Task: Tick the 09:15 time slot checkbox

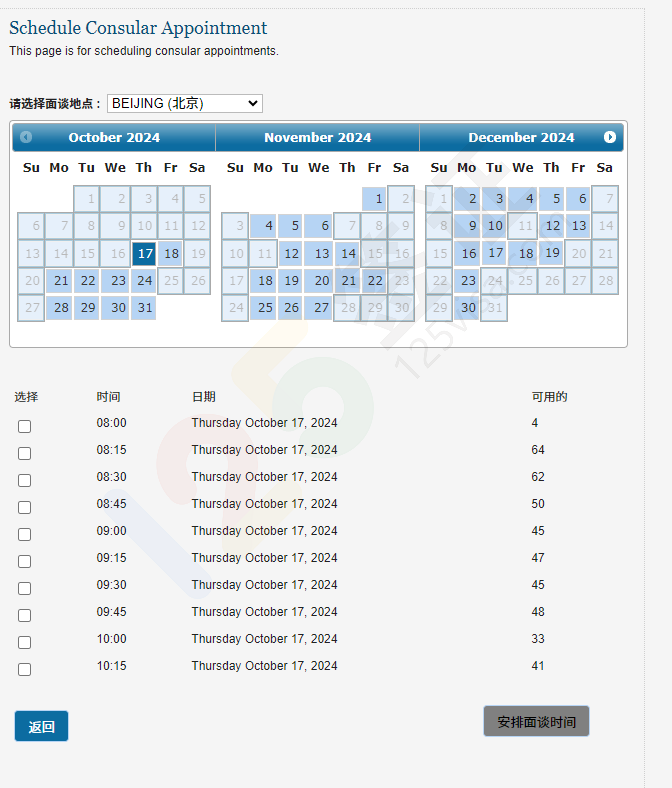Action: (24, 561)
